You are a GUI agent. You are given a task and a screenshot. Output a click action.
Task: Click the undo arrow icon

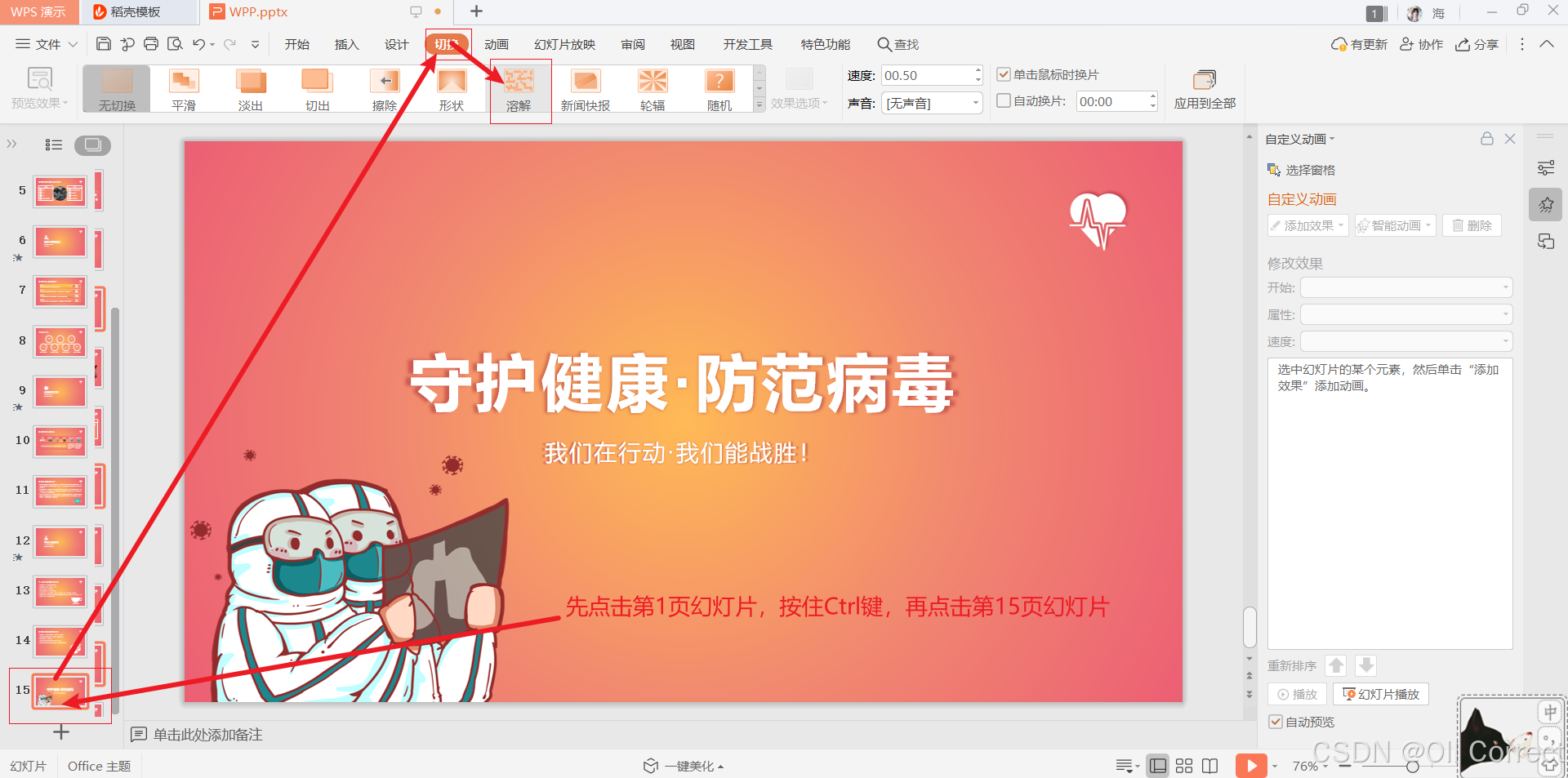198,44
